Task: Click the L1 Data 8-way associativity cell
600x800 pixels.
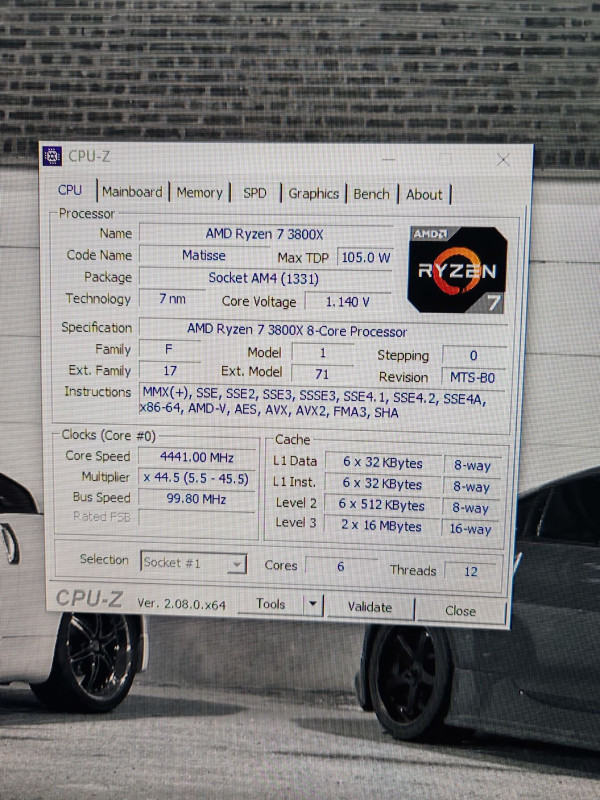Action: pyautogui.click(x=472, y=465)
